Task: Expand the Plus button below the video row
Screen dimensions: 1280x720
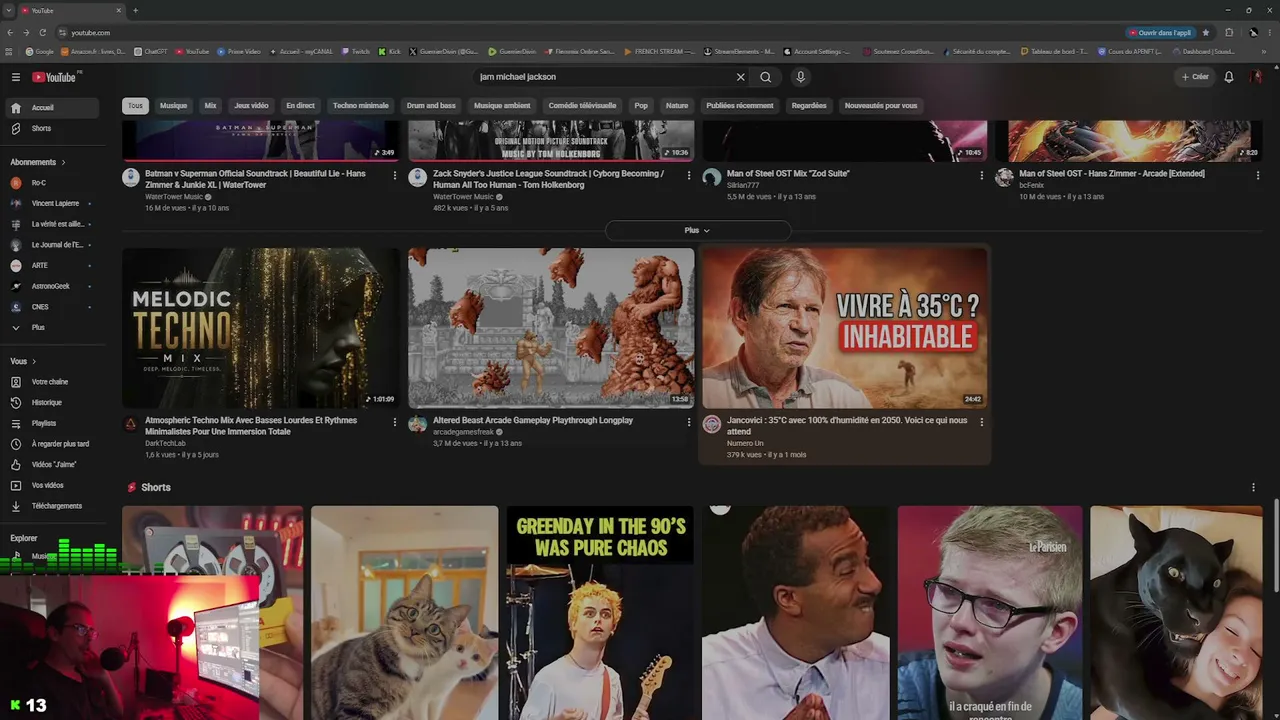Action: click(x=697, y=231)
